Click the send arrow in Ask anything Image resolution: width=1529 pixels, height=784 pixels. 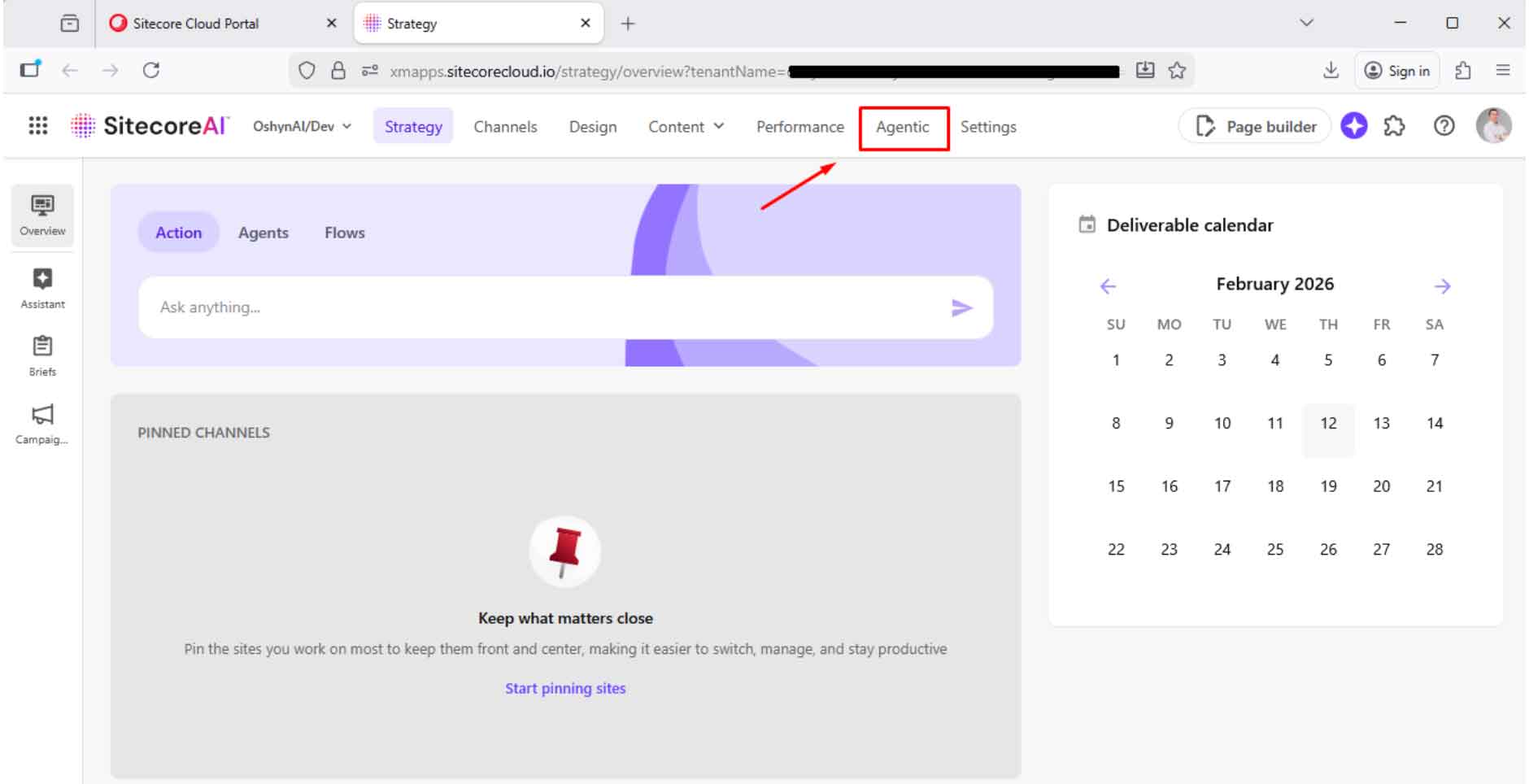(962, 307)
